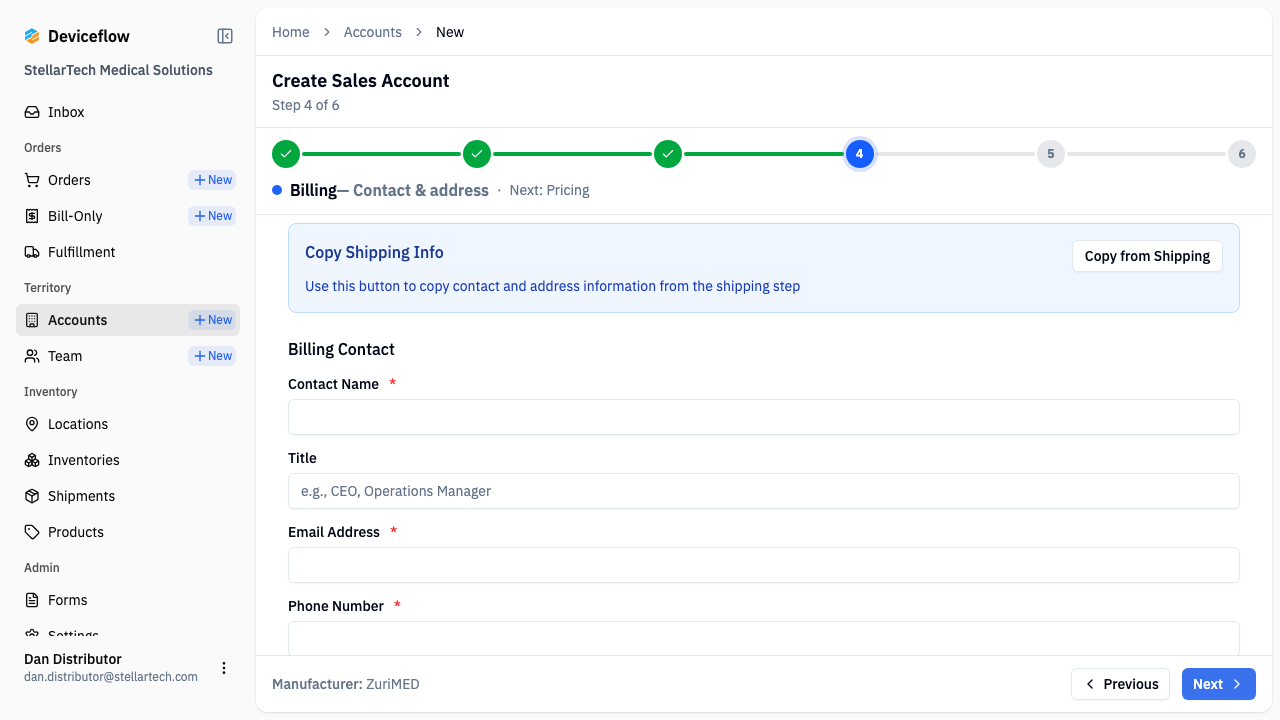Focus the Title input field

coord(764,491)
